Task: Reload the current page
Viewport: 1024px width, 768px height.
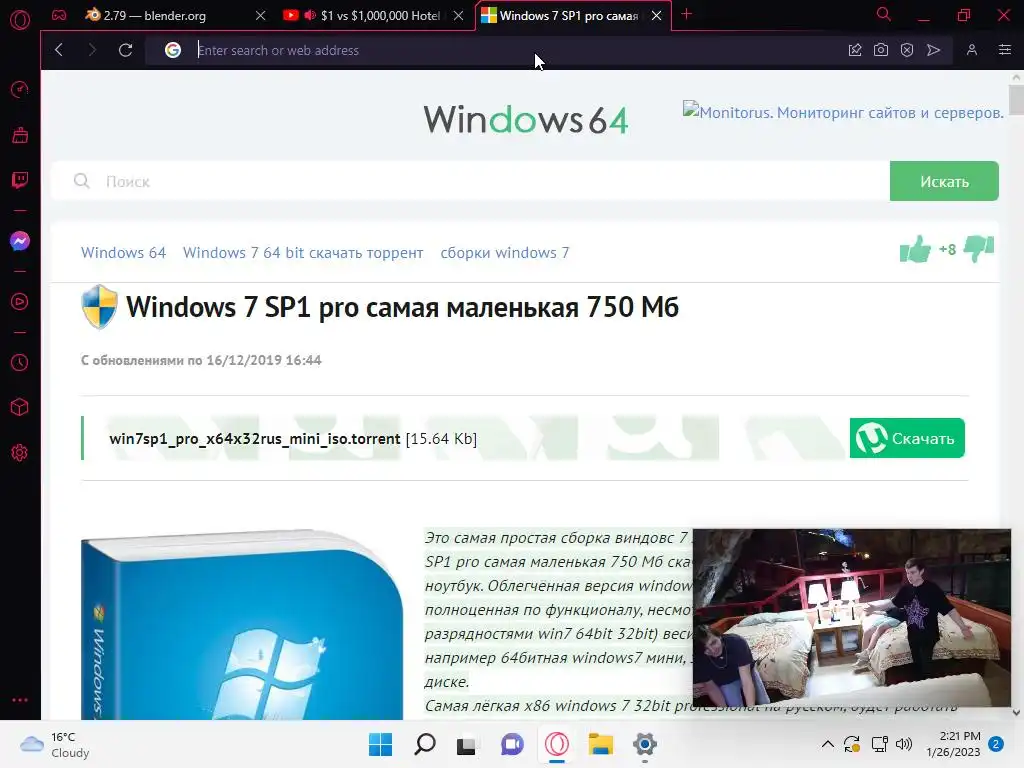Action: pos(125,50)
